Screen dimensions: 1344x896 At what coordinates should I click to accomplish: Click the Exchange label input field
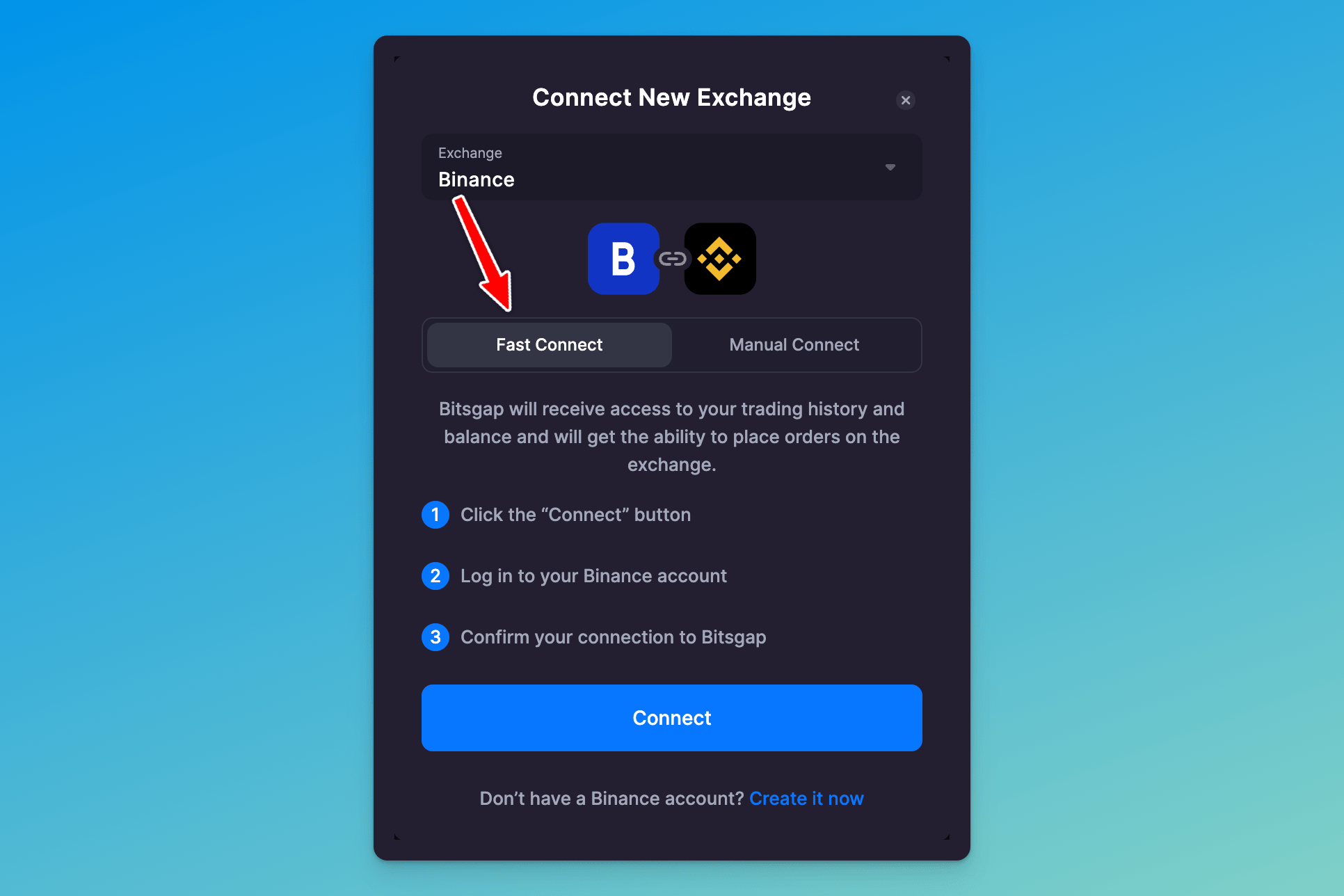coord(671,167)
